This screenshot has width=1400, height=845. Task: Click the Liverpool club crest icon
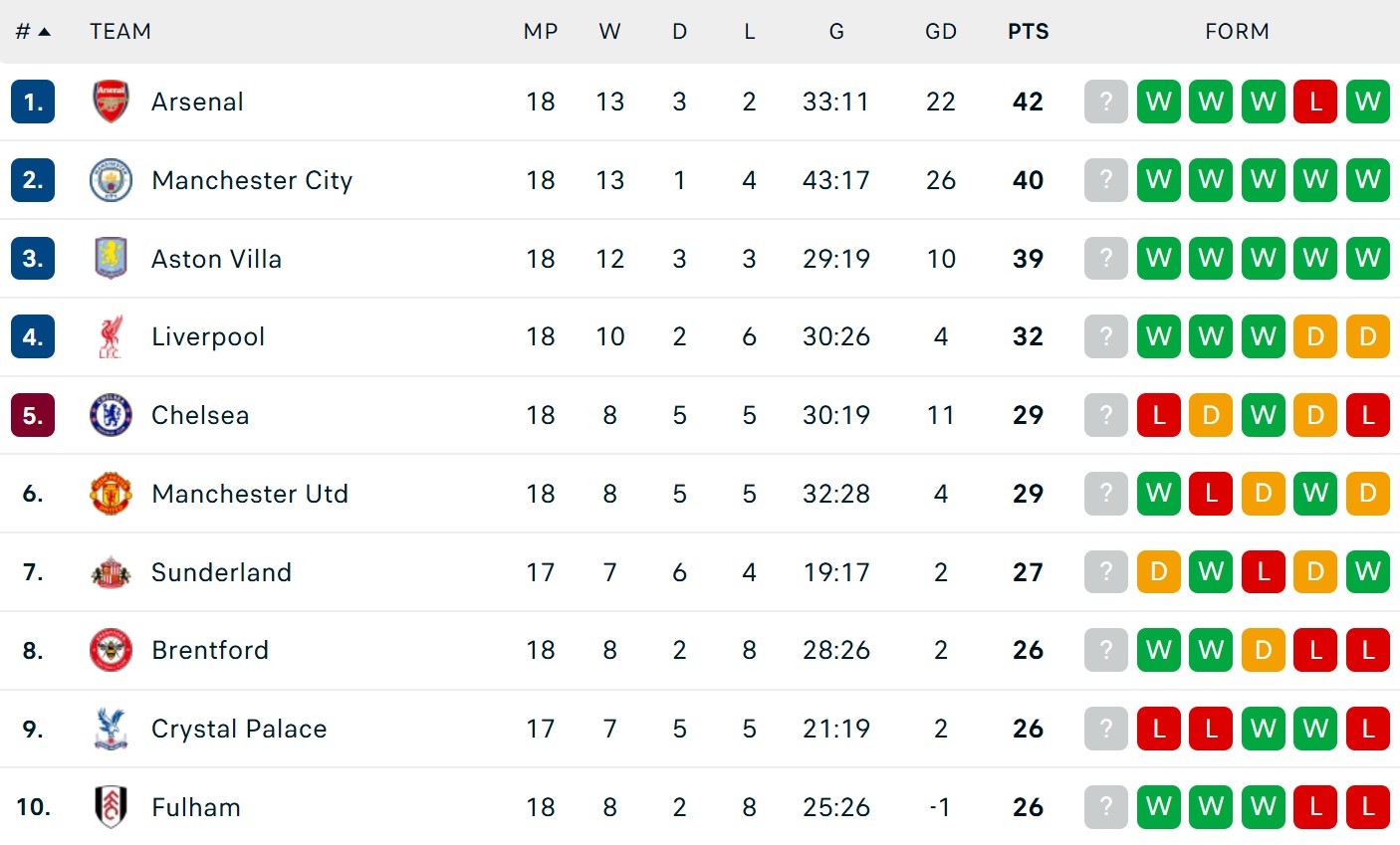(x=111, y=336)
